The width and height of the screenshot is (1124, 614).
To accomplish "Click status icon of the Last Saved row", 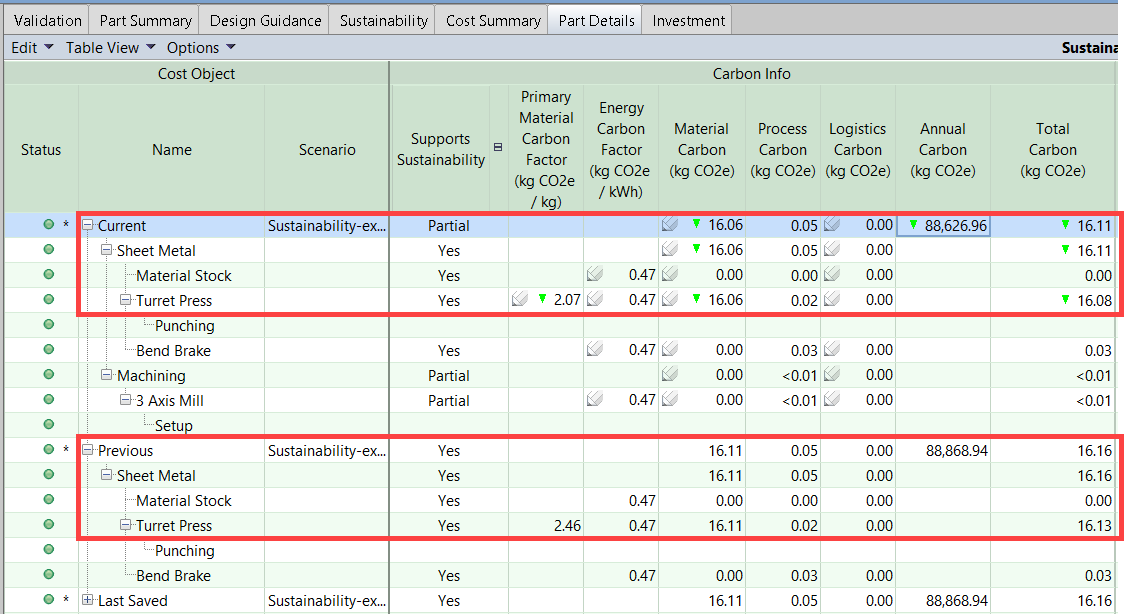I will (49, 599).
